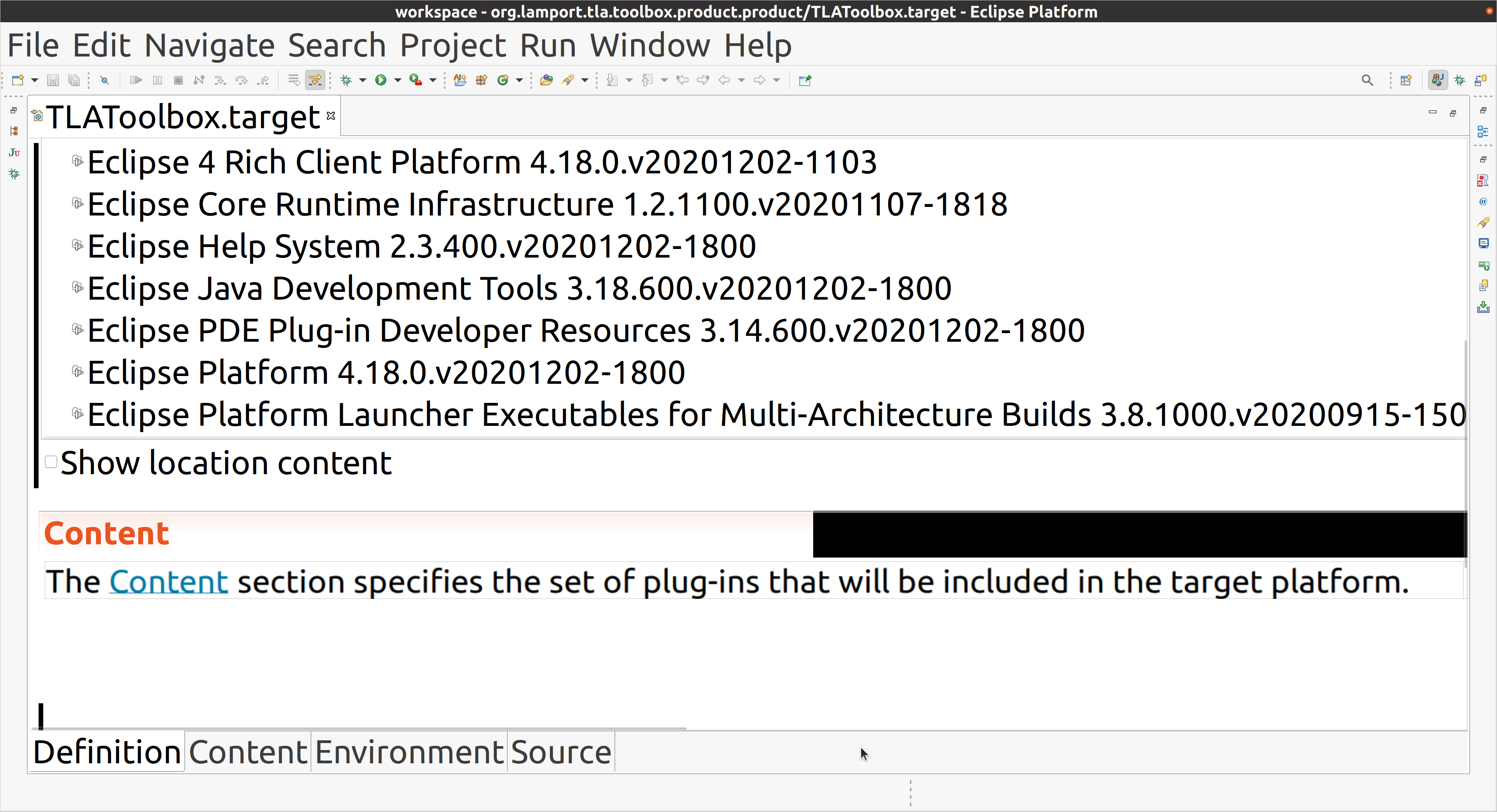Click the Search magnifier icon in the toolbar
Screen dimensions: 1497x812
(1367, 80)
